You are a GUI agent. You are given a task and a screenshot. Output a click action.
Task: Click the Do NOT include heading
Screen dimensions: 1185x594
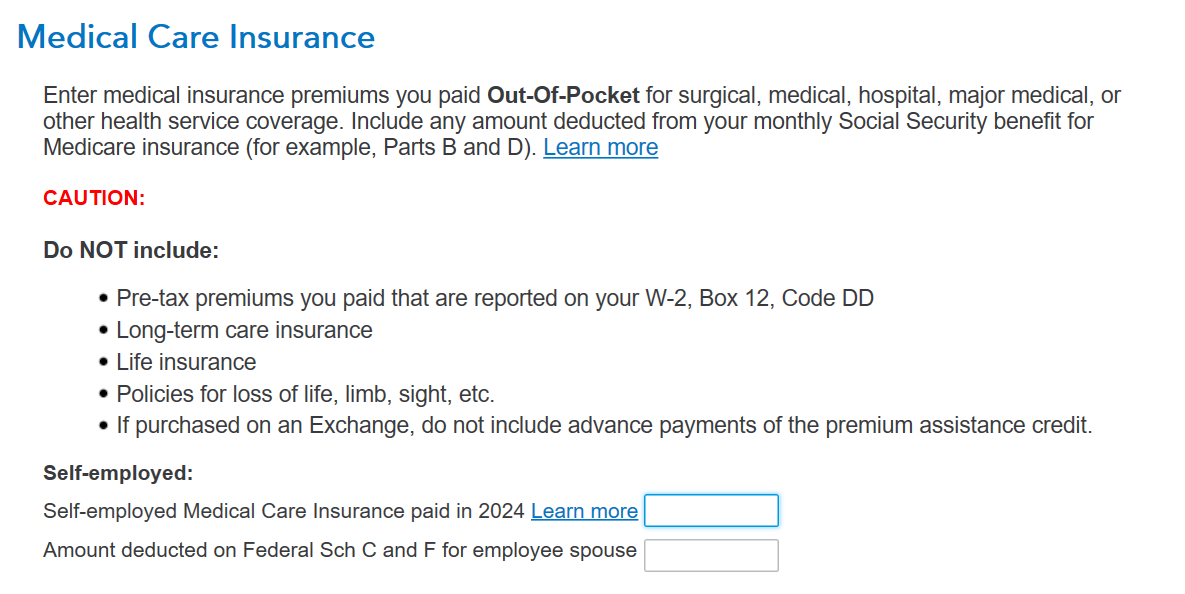click(131, 250)
